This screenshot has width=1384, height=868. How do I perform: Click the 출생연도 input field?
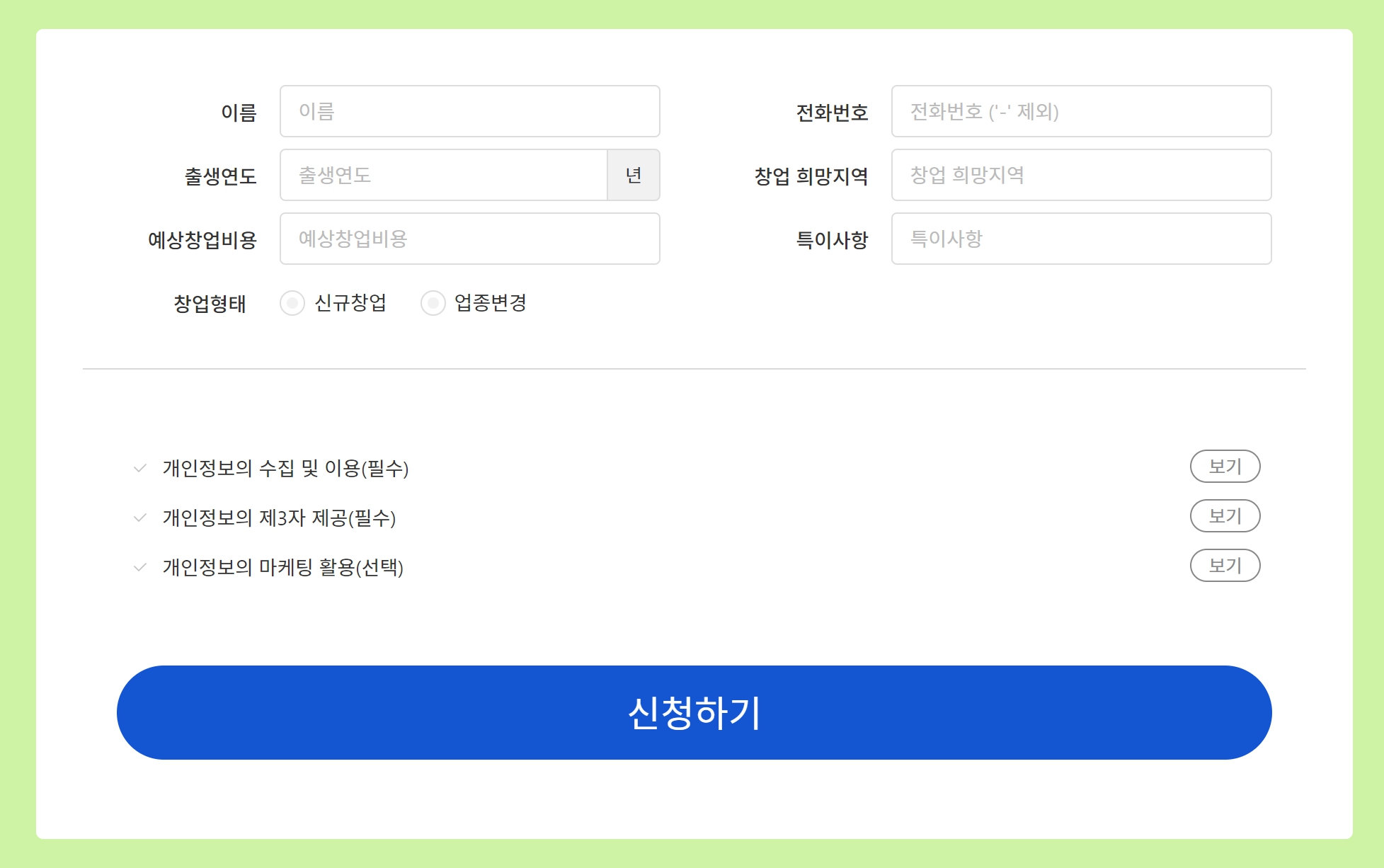[x=443, y=175]
